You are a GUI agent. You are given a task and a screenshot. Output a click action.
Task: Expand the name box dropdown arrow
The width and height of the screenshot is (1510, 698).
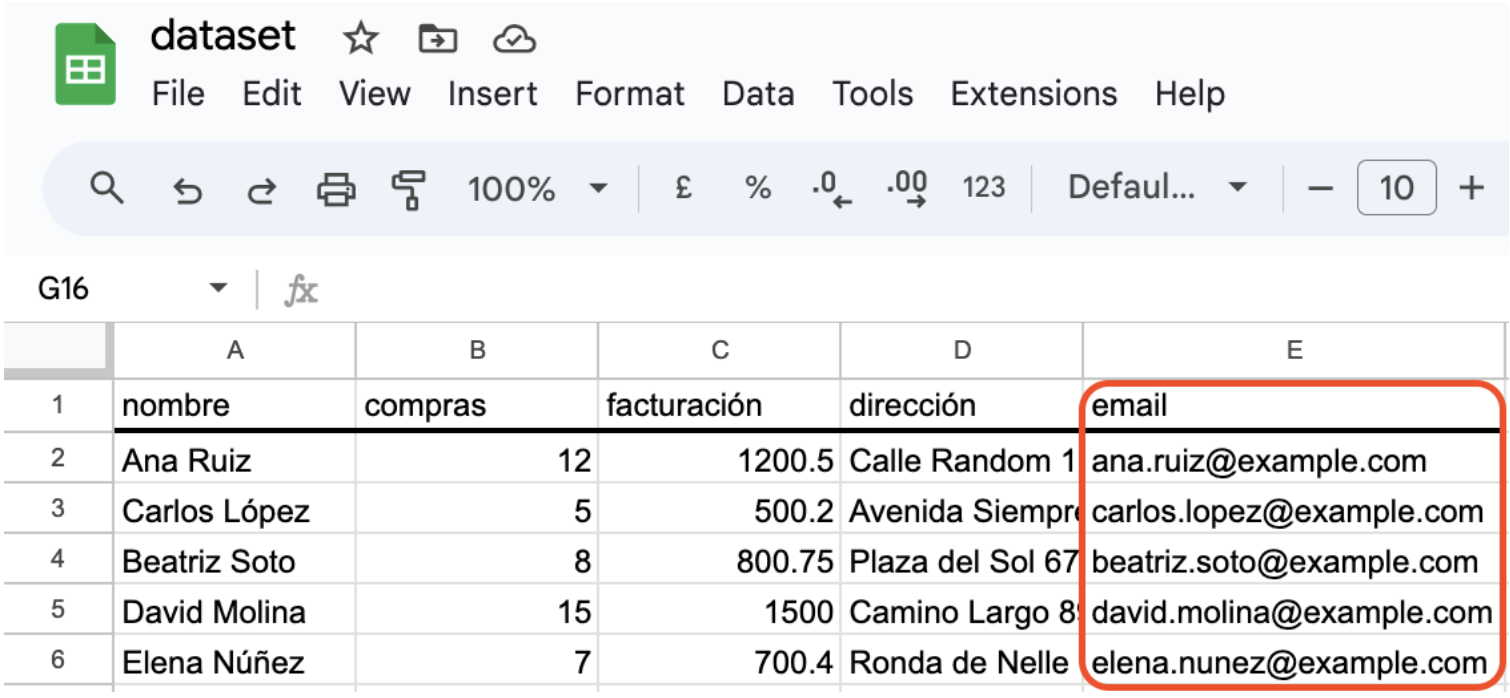click(x=218, y=290)
